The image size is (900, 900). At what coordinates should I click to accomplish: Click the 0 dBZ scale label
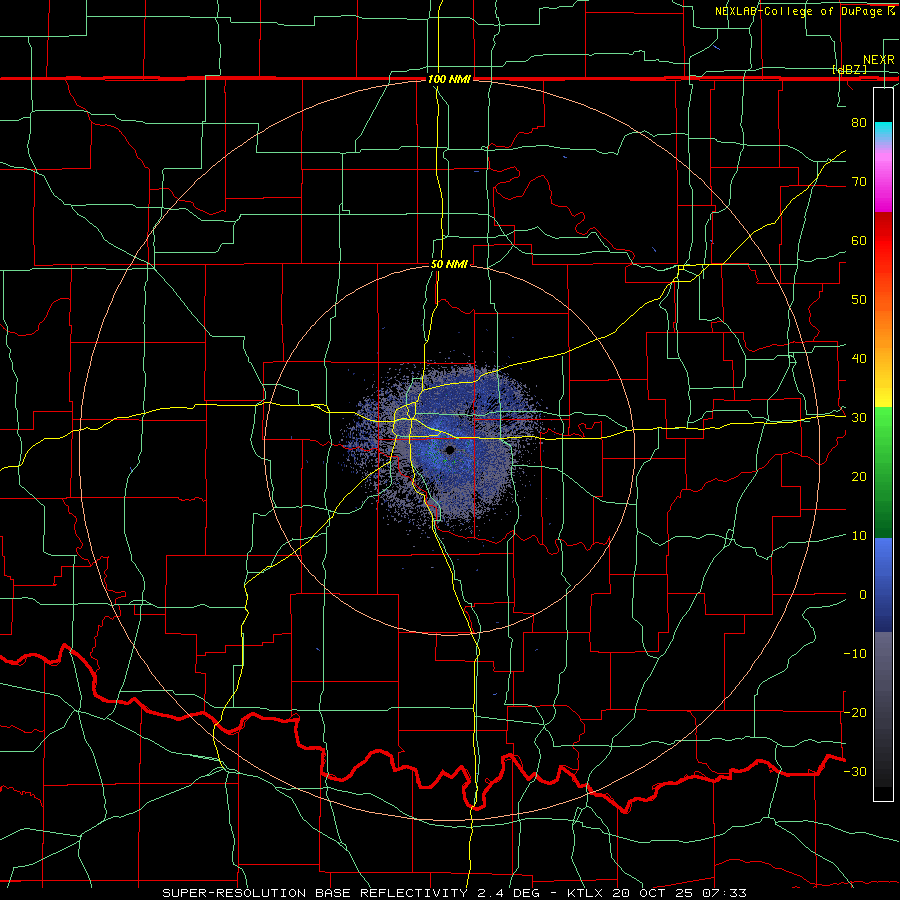coord(863,595)
